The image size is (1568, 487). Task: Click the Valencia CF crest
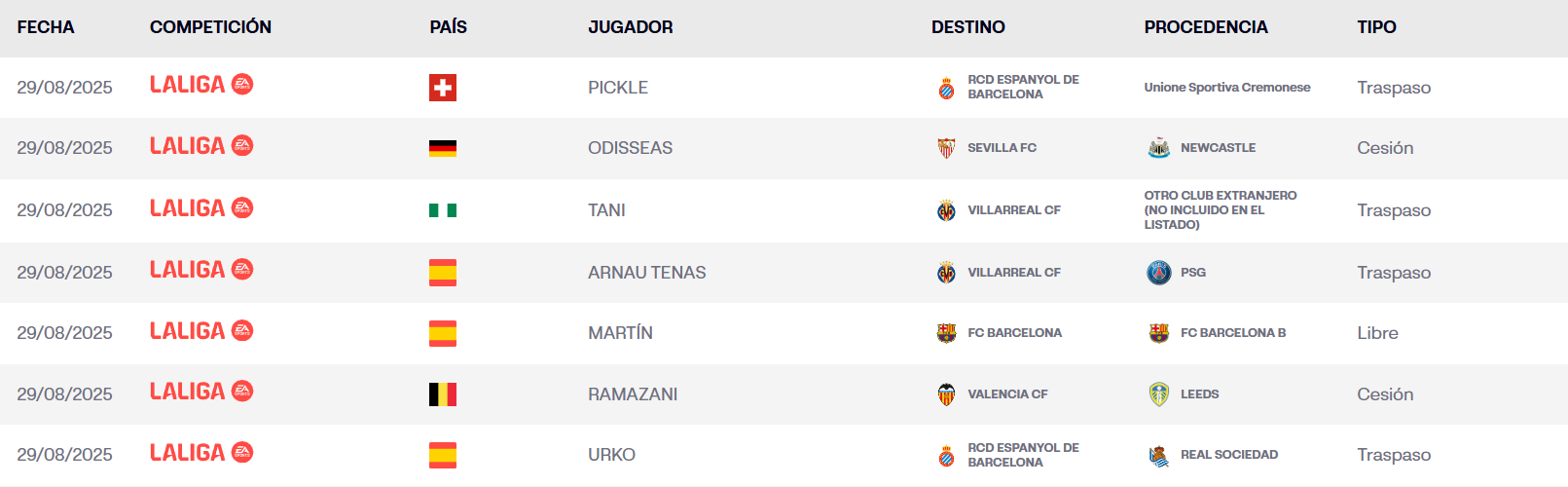[x=946, y=394]
